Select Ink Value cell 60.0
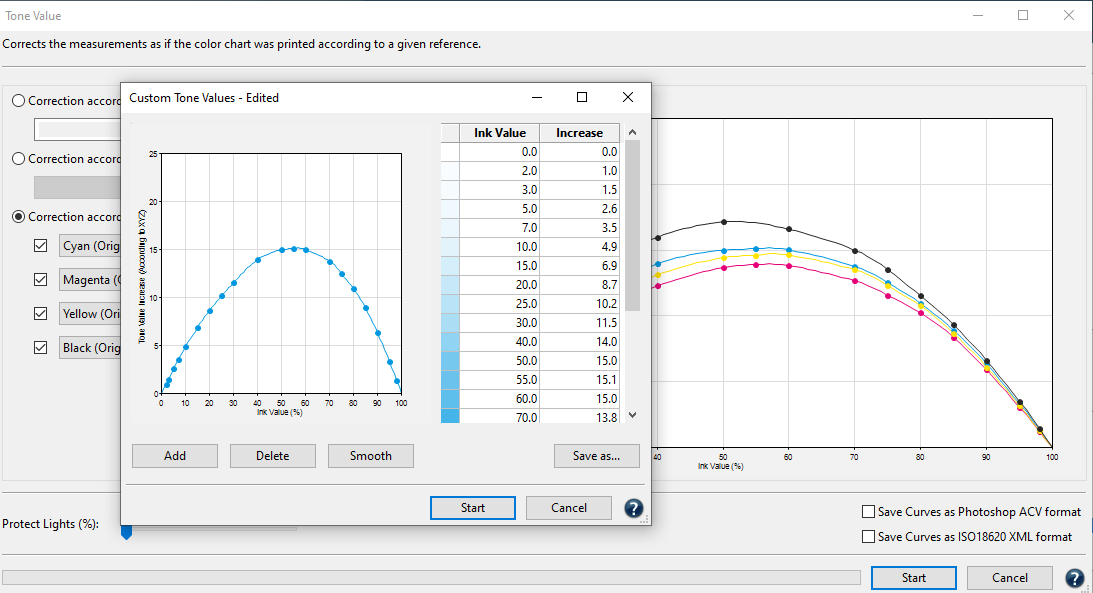This screenshot has width=1093, height=593. click(500, 399)
